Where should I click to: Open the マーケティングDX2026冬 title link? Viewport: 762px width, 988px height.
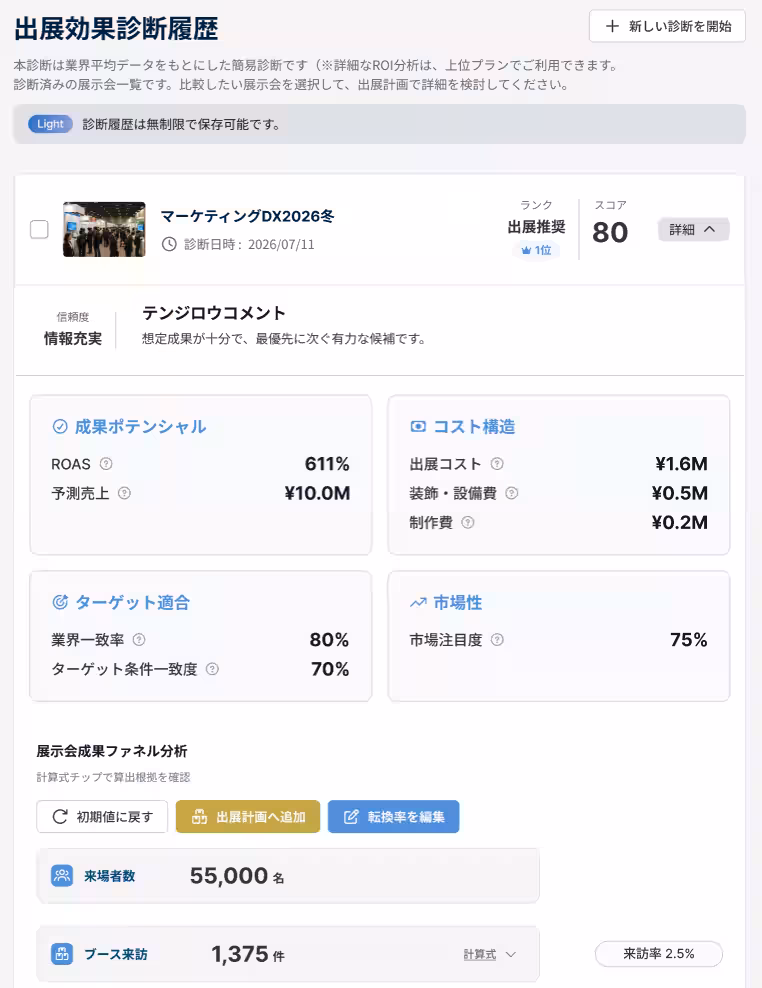247,216
